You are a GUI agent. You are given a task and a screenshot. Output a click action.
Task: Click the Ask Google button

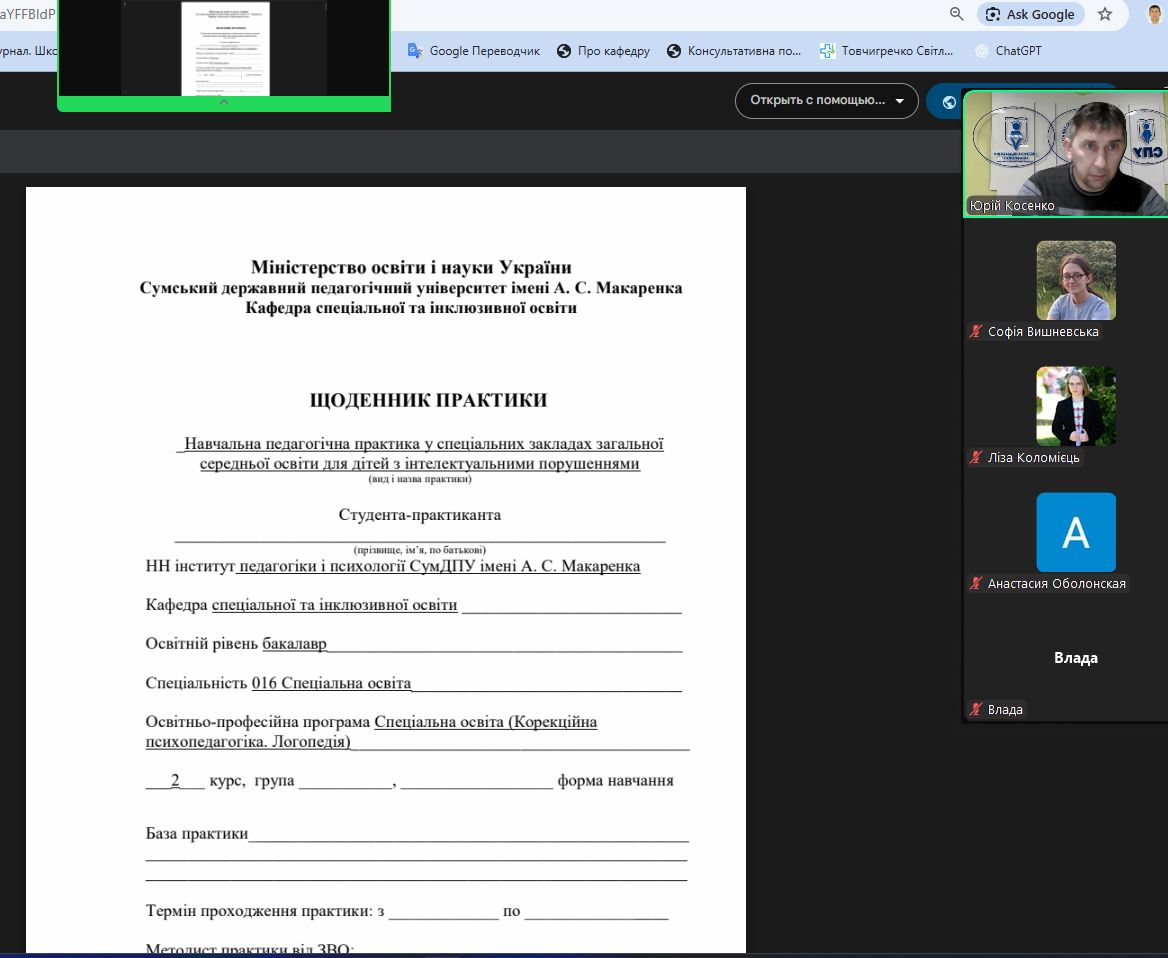[1030, 14]
